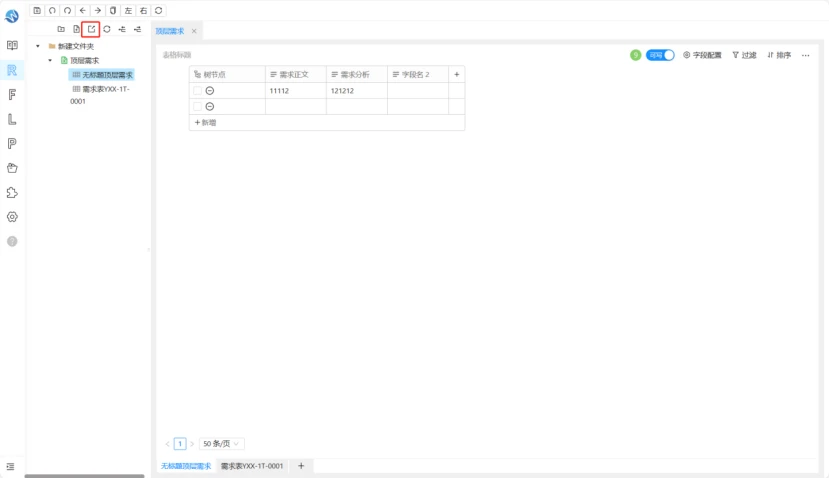Add a new column with plus button
Image resolution: width=829 pixels, height=478 pixels.
pyautogui.click(x=457, y=75)
